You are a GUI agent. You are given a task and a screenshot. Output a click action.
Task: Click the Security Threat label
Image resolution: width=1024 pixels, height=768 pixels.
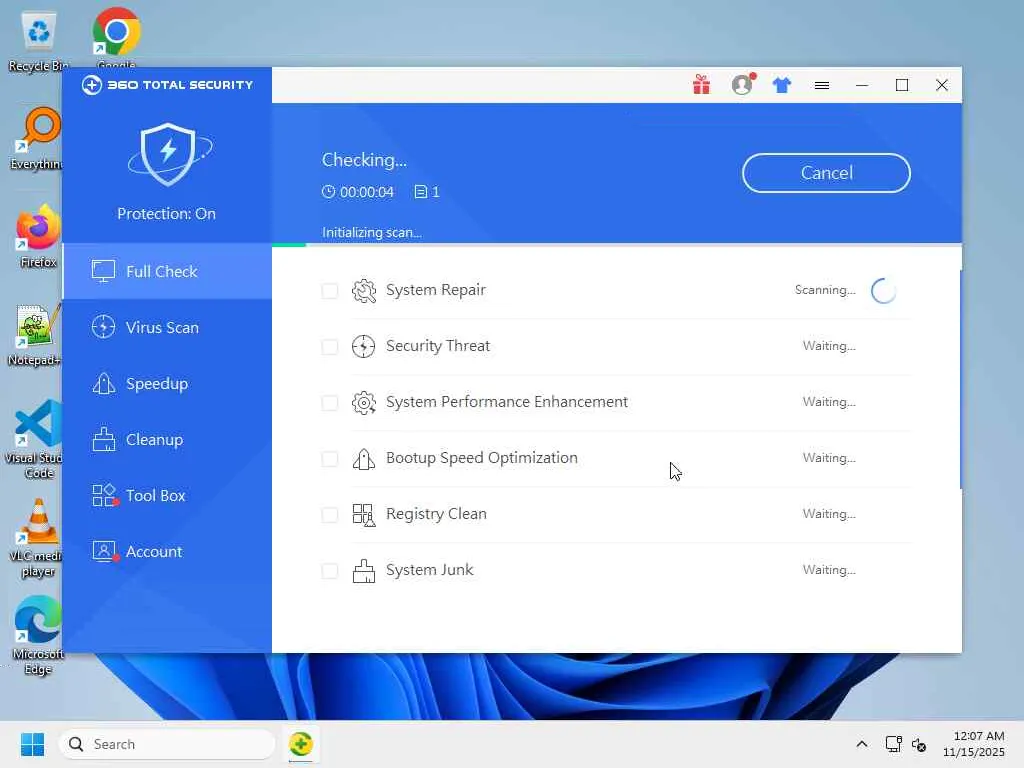[438, 346]
